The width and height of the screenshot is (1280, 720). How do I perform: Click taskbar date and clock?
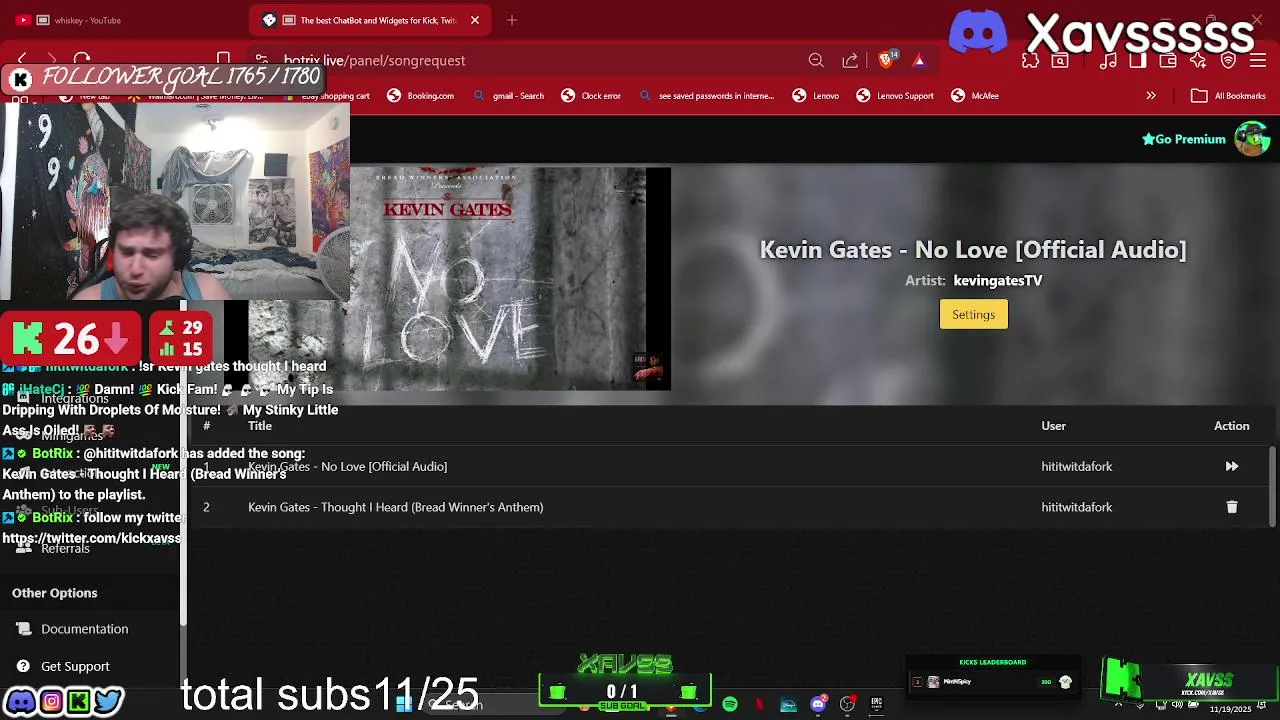pyautogui.click(x=1230, y=709)
